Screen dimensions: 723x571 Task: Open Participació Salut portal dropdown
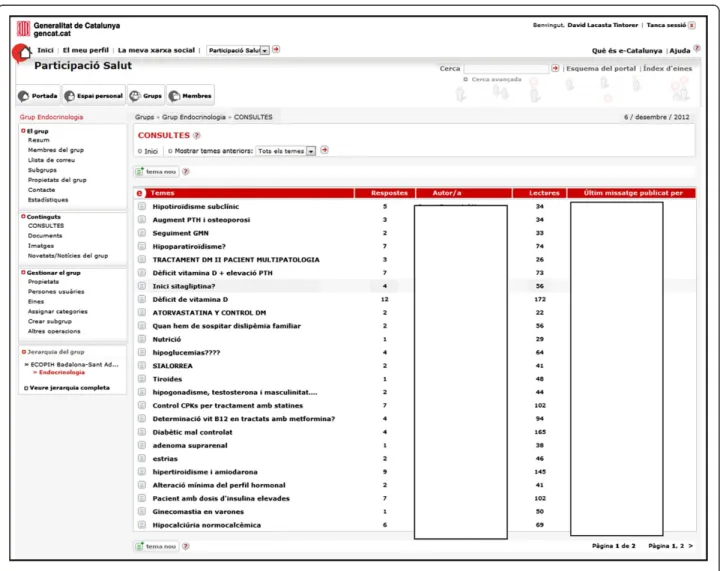tap(238, 50)
